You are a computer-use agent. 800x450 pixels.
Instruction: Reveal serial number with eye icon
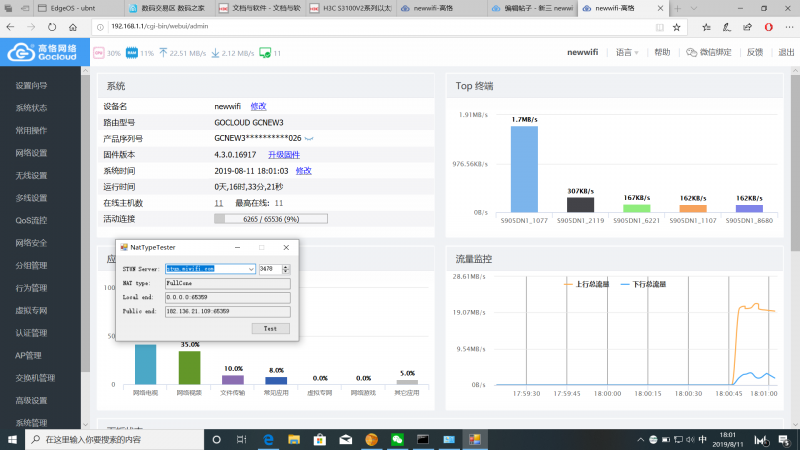tap(309, 138)
